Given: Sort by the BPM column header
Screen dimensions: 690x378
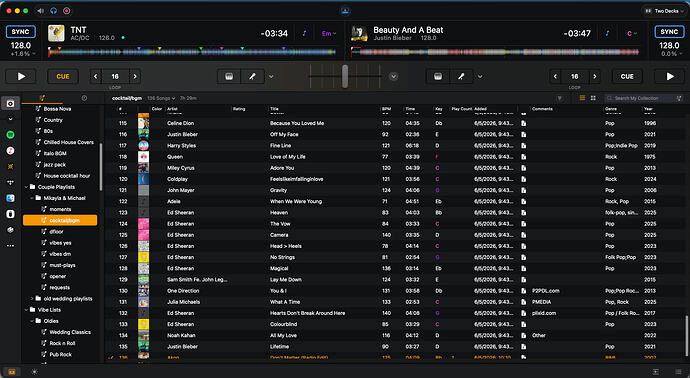Looking at the screenshot, I should click(x=386, y=109).
